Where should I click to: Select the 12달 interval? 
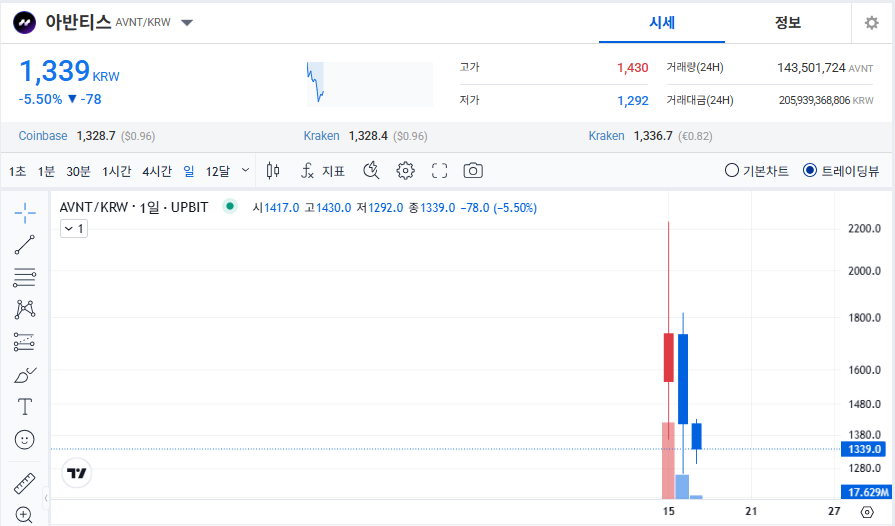point(217,171)
